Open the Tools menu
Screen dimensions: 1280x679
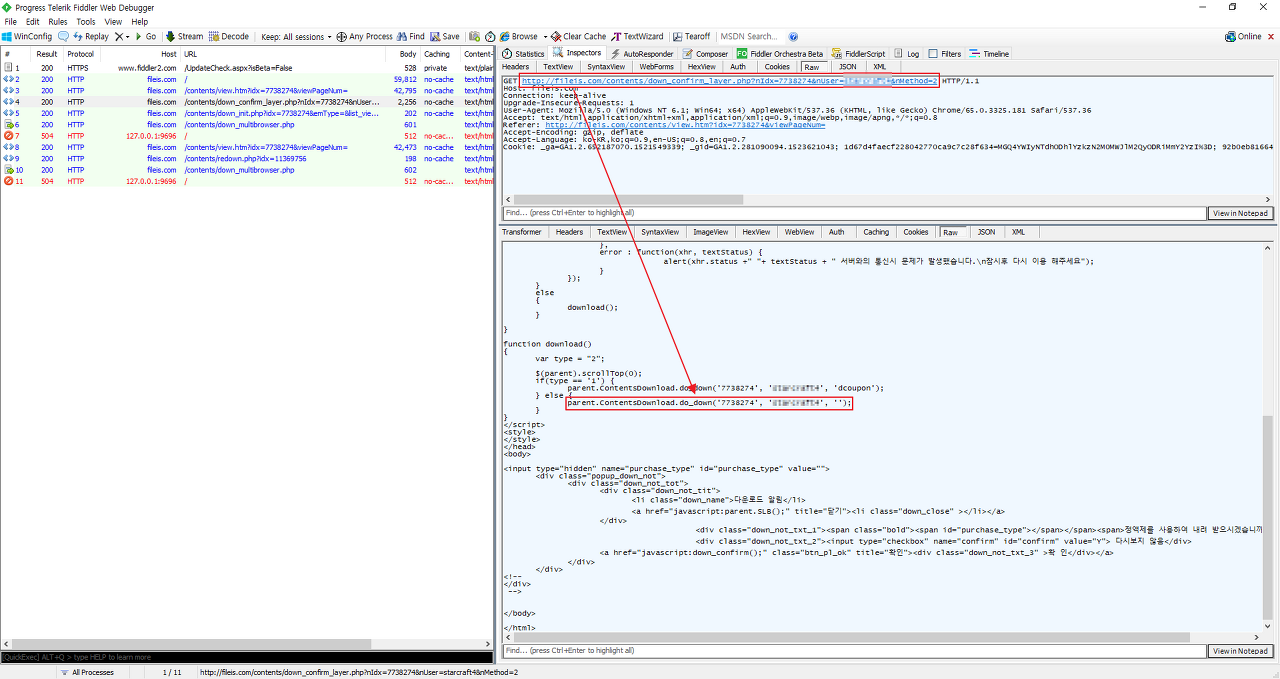86,21
